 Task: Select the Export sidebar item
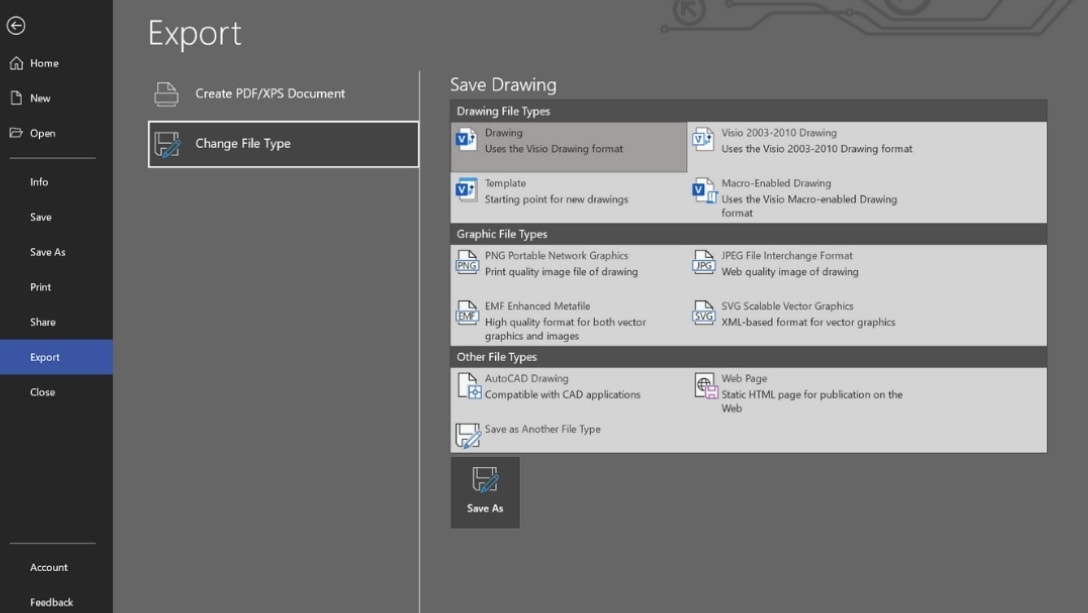[x=56, y=357]
